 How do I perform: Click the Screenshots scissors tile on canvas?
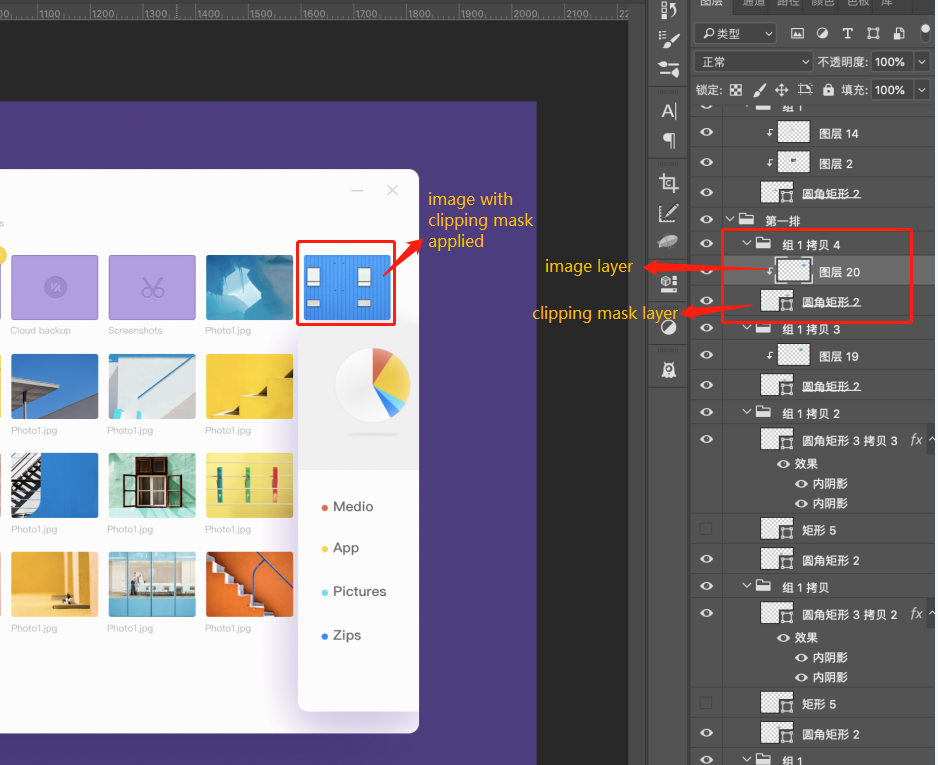(x=152, y=287)
